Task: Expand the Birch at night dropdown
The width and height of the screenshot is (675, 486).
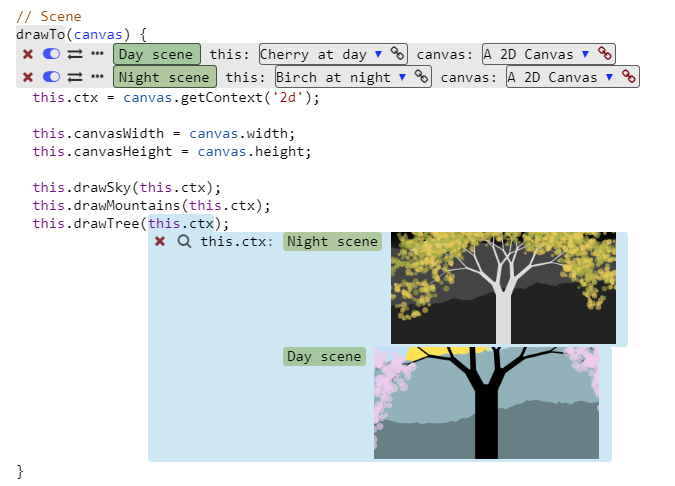Action: click(402, 77)
